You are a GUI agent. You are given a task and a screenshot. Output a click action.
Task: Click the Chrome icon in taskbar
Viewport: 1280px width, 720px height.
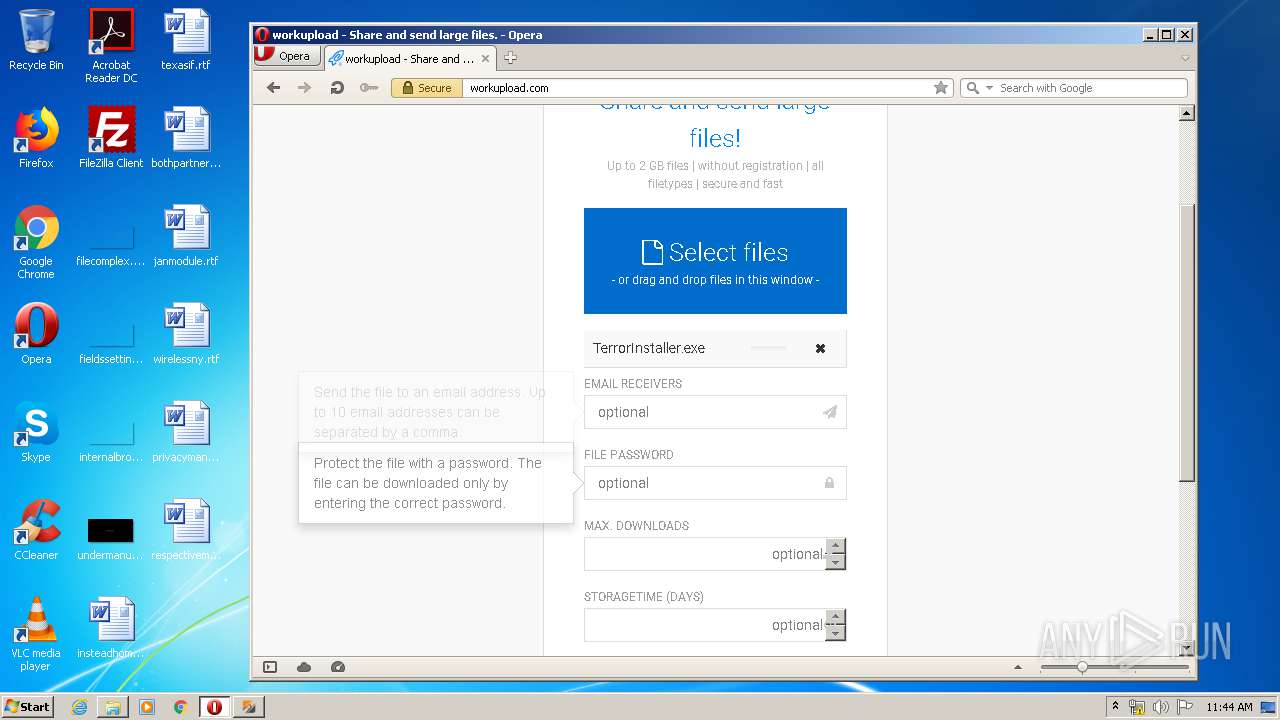pos(181,707)
